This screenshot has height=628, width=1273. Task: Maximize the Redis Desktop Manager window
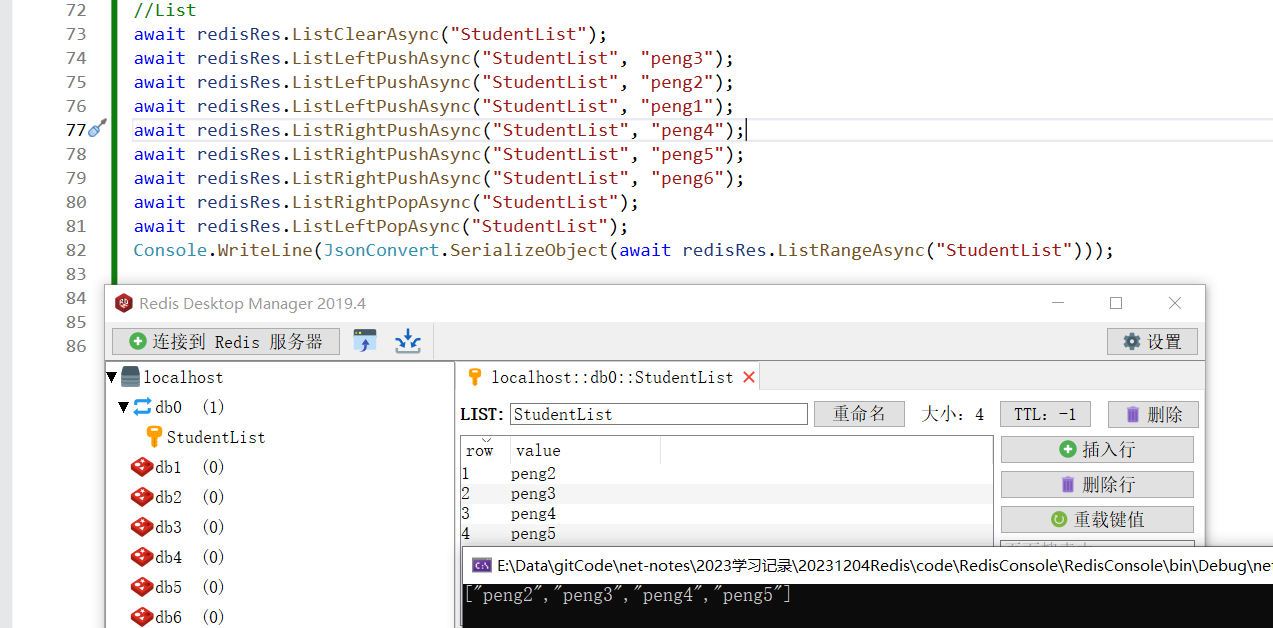pos(1116,303)
